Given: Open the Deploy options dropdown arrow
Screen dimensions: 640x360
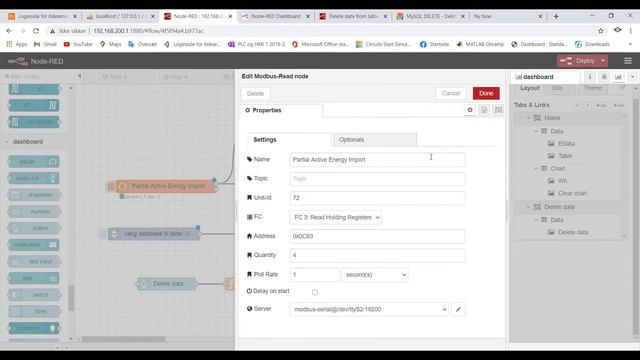Looking at the screenshot, I should pyautogui.click(x=603, y=61).
